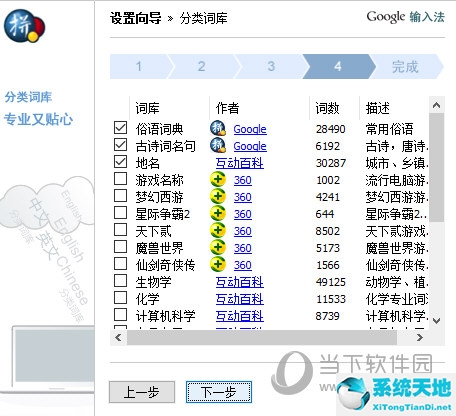The width and height of the screenshot is (456, 416).
Task: Open 互动百科 link in 计算机科学 row
Action: pos(240,316)
